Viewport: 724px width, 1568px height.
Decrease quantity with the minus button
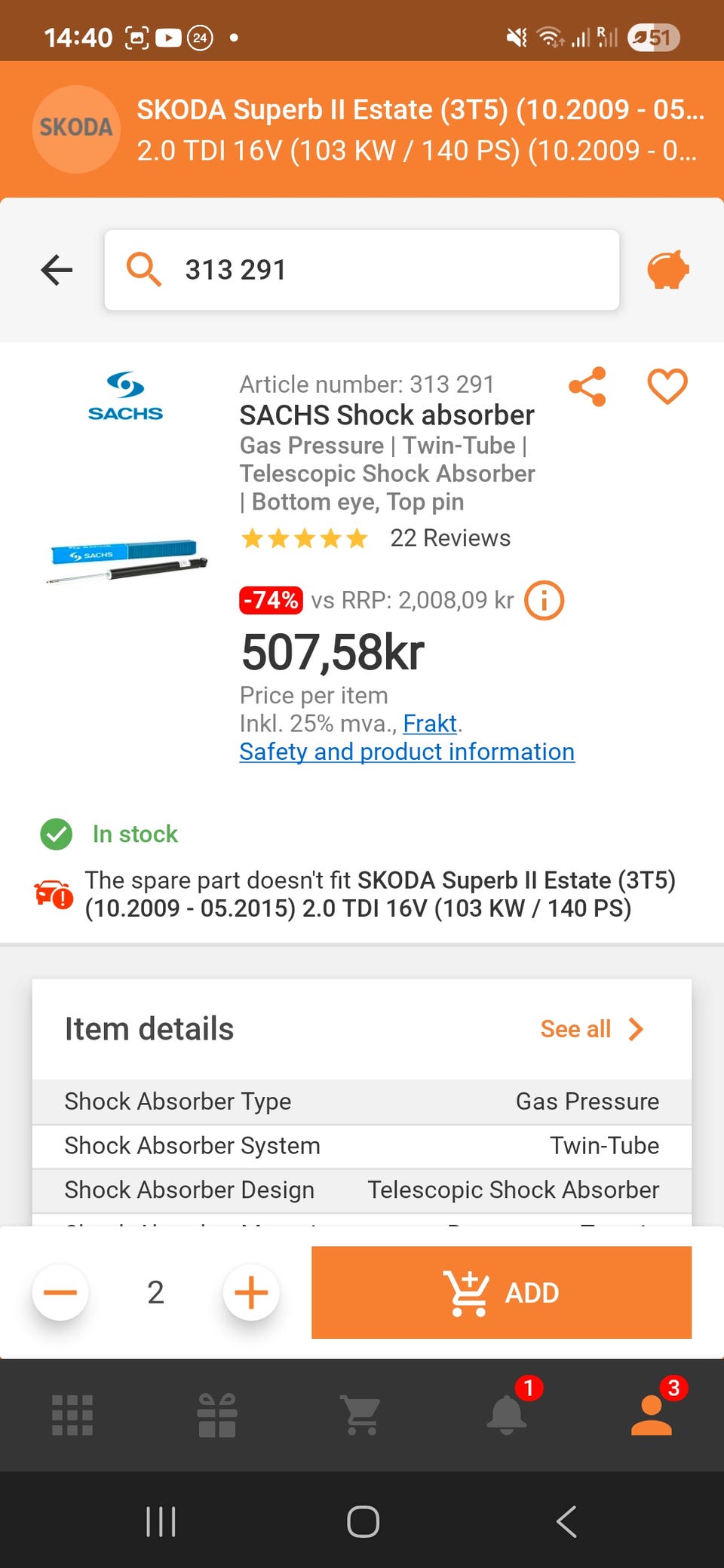(60, 1292)
